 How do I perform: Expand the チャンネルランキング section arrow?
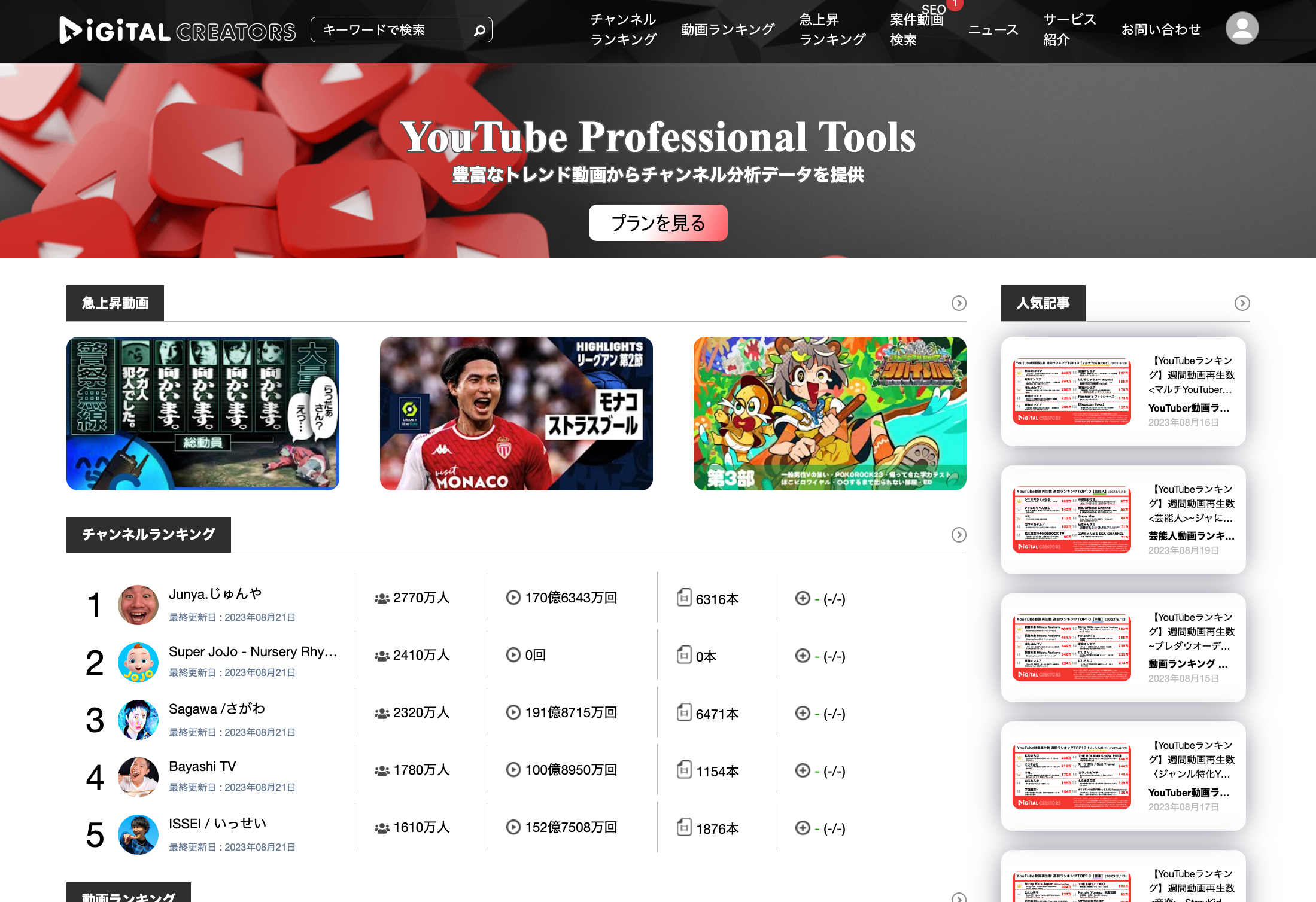point(959,535)
